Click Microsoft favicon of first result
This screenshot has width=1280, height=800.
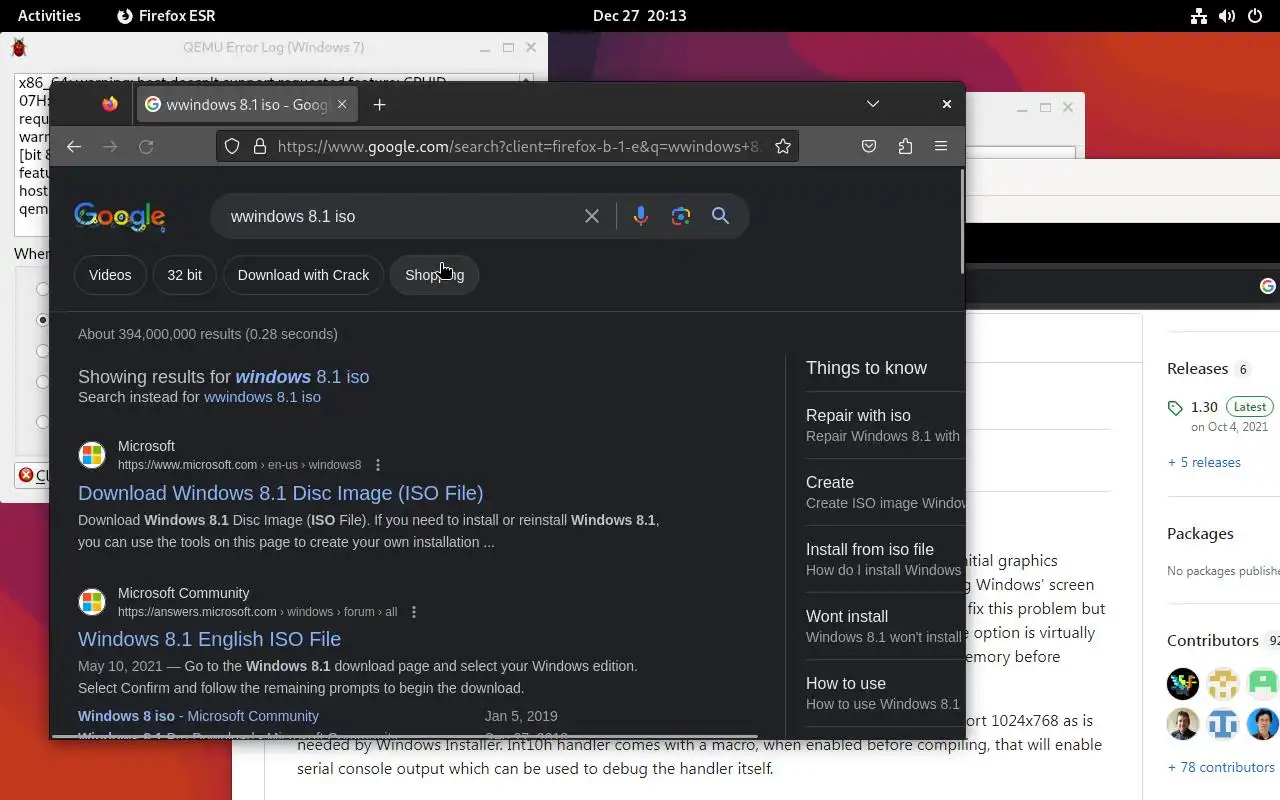click(92, 455)
